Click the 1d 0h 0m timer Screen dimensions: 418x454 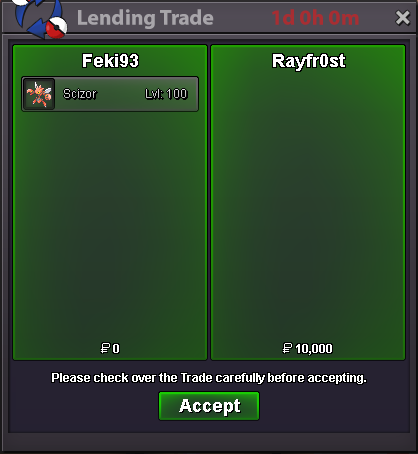click(x=315, y=18)
